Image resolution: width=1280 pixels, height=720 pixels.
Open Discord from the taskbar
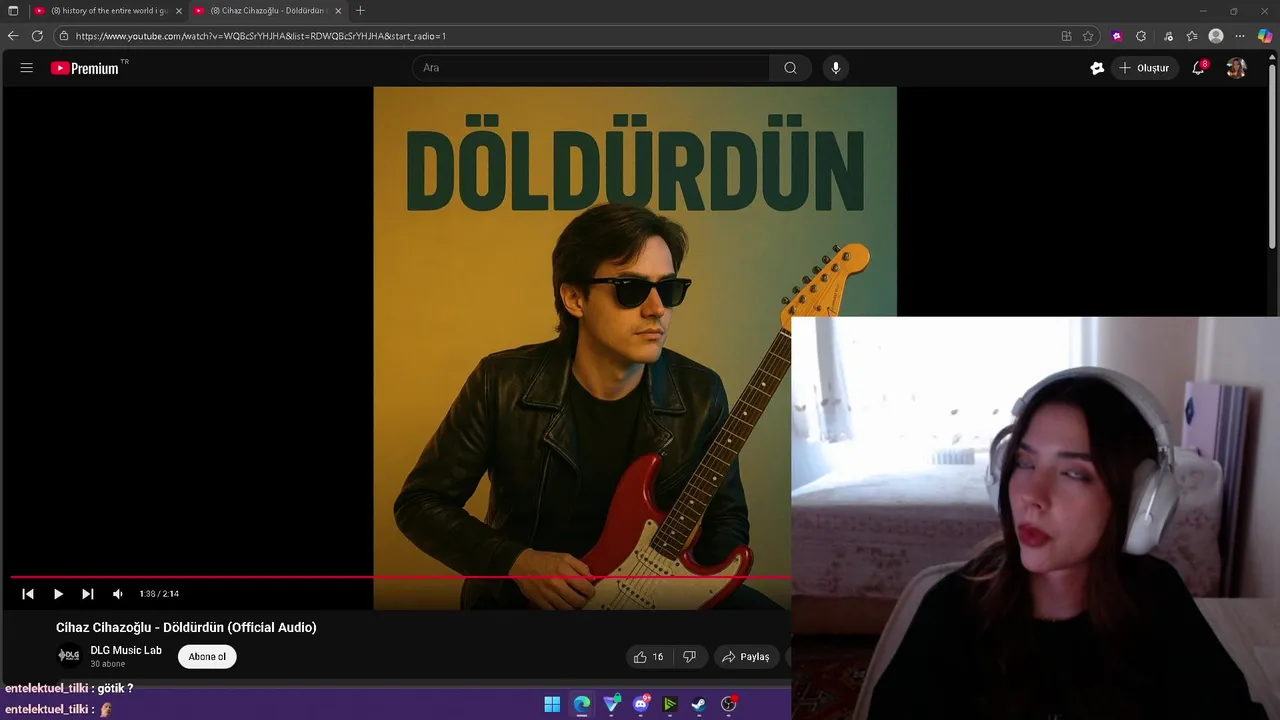(x=641, y=704)
